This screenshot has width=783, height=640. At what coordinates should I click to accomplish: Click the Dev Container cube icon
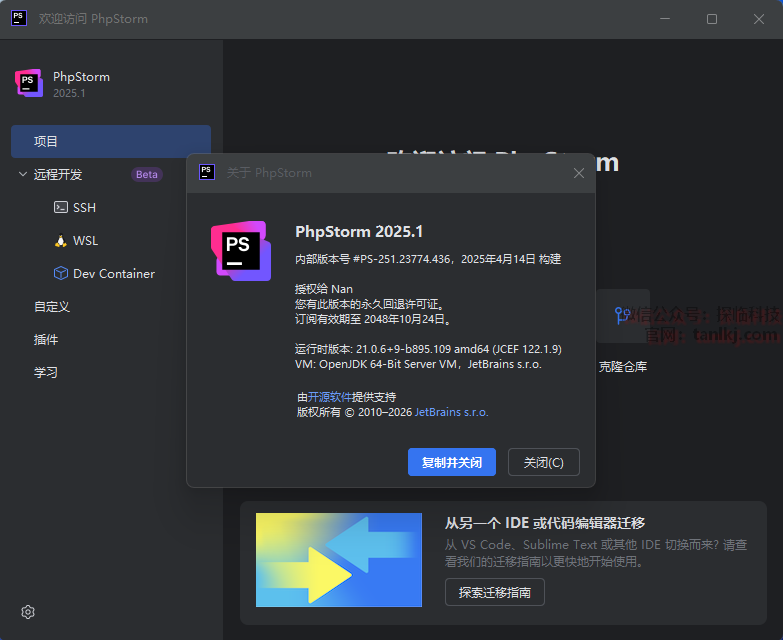coord(60,274)
